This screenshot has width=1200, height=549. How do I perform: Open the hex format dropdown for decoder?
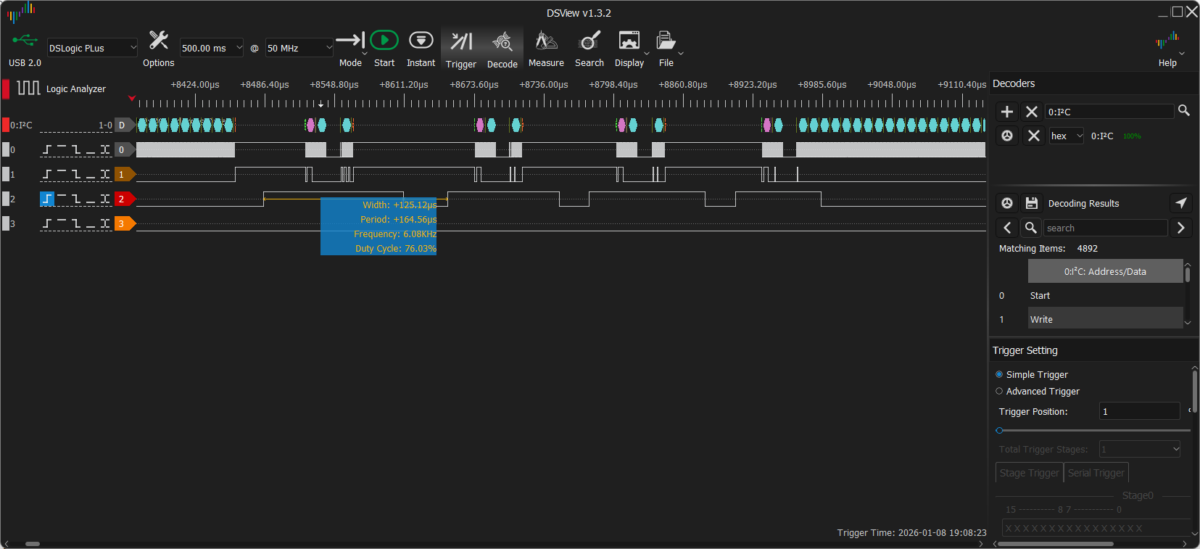click(1066, 135)
